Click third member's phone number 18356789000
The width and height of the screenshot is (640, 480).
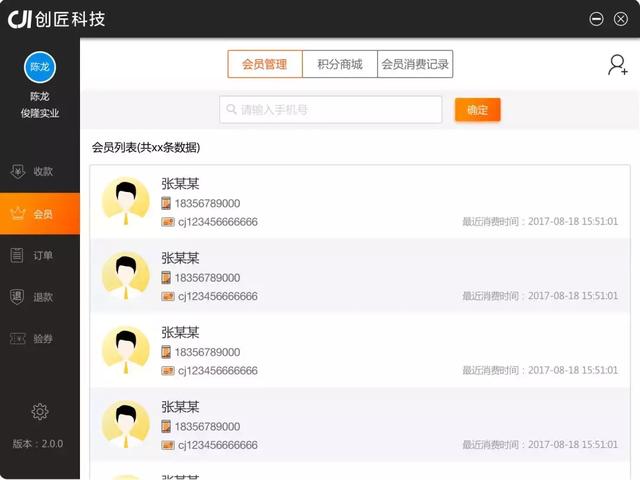point(207,352)
